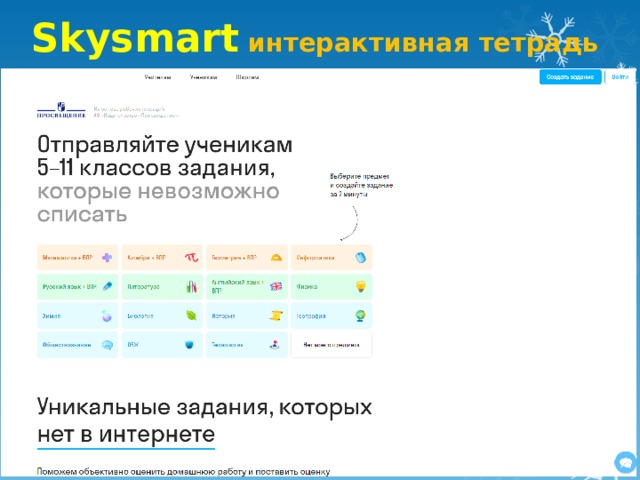This screenshot has height=480, width=640.
Task: Click the 'интерактивная тетрадь' title text
Action: coord(423,43)
